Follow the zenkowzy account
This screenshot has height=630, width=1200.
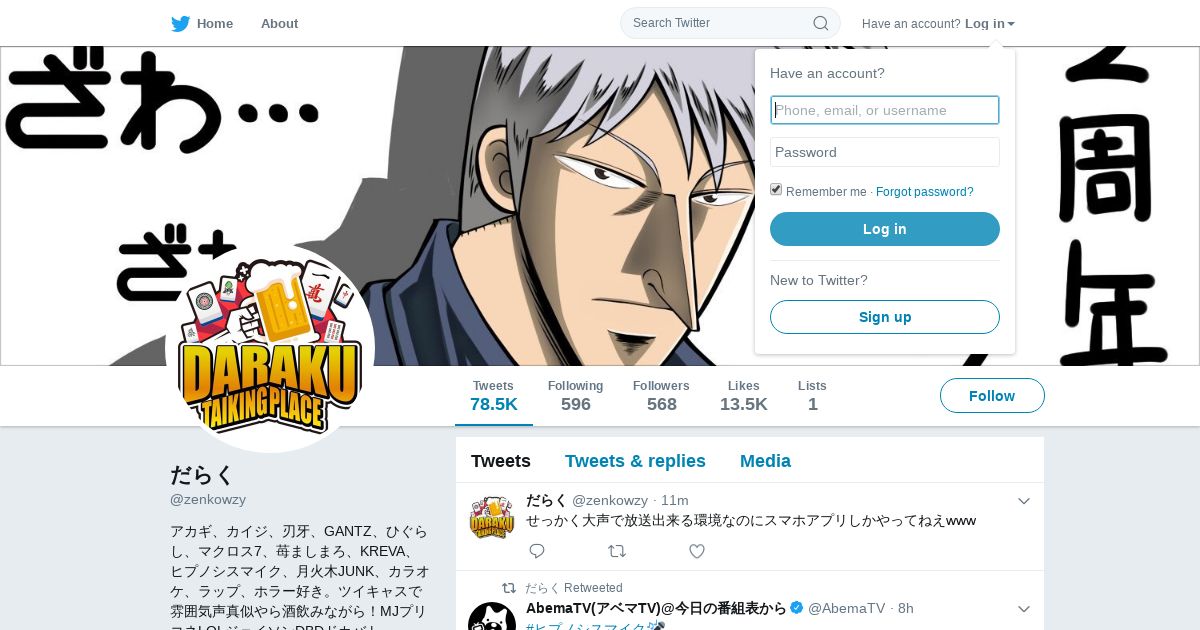(x=992, y=396)
